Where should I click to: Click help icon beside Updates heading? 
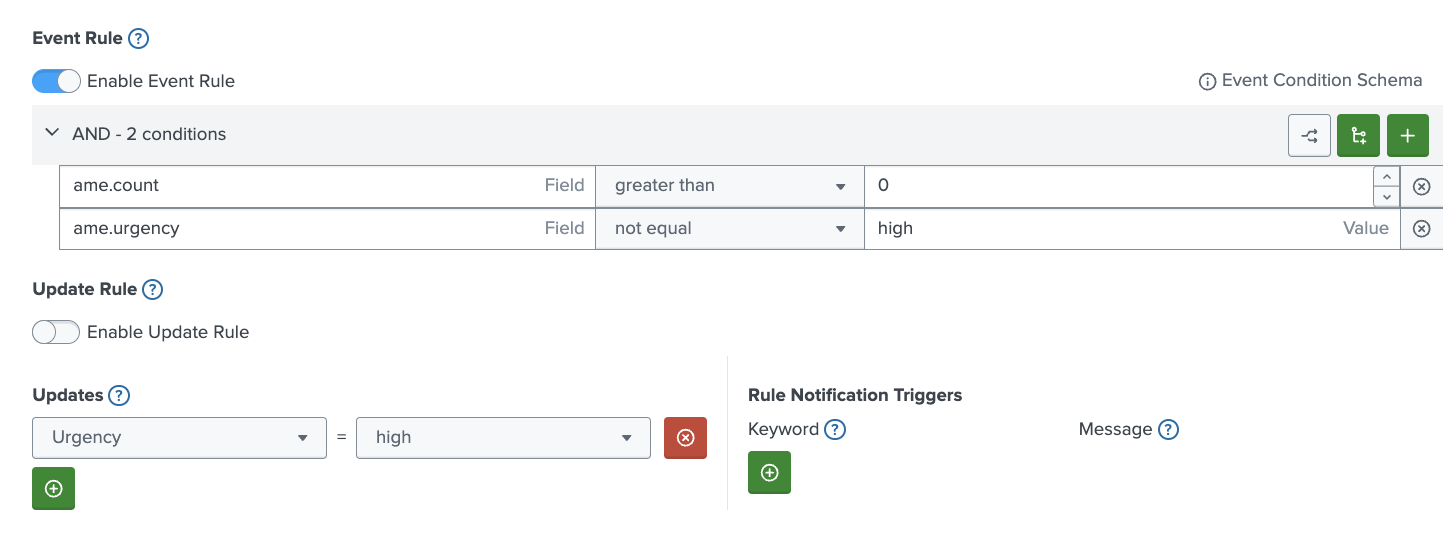[119, 395]
